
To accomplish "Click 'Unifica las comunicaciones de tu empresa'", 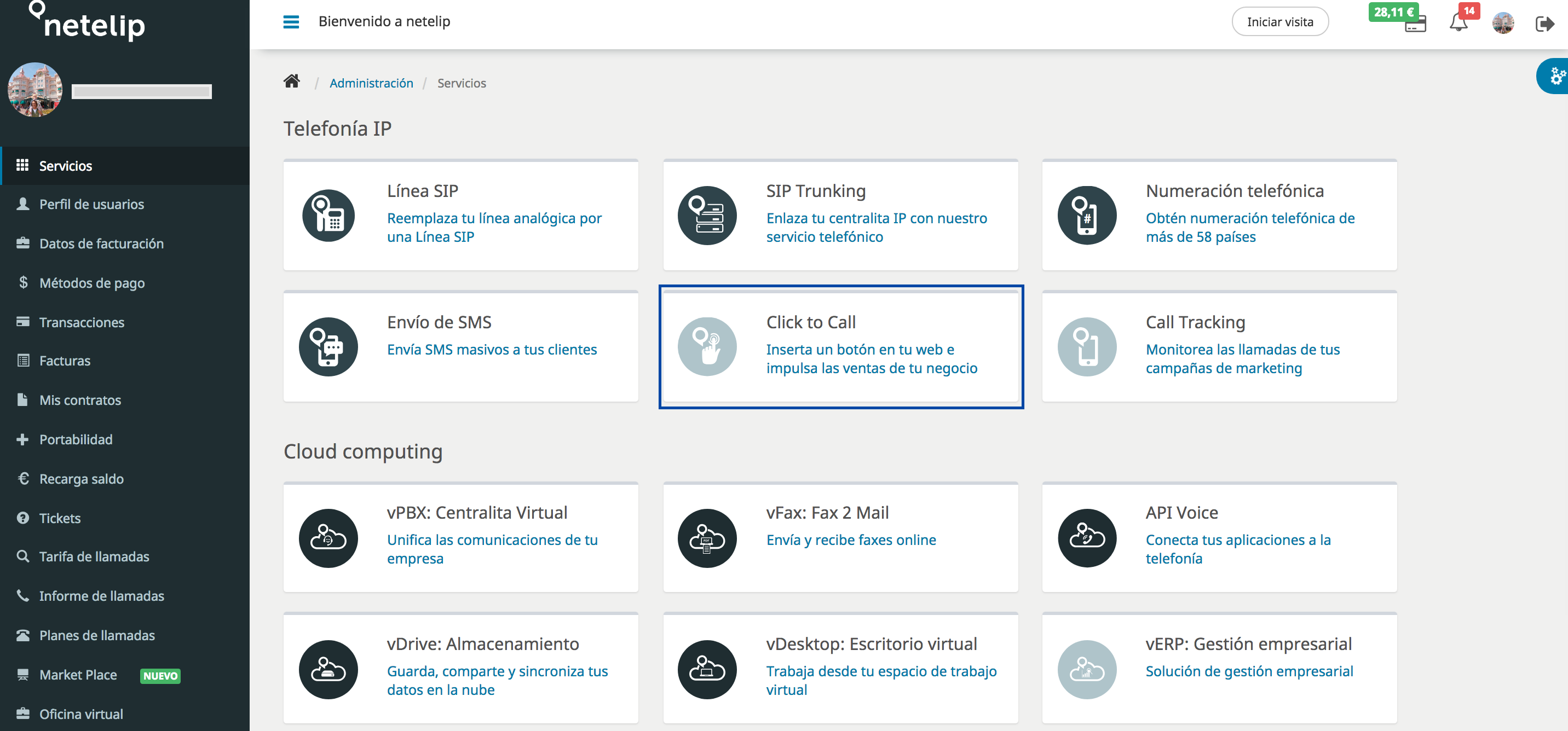I will 492,549.
